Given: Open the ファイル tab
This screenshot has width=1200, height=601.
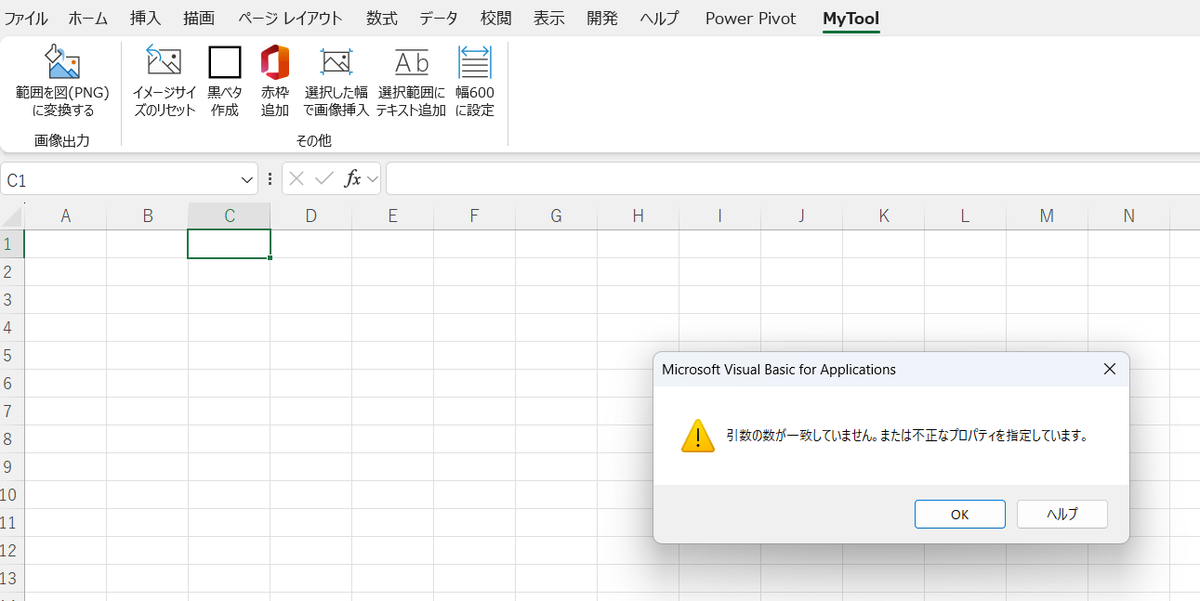Looking at the screenshot, I should (26, 18).
